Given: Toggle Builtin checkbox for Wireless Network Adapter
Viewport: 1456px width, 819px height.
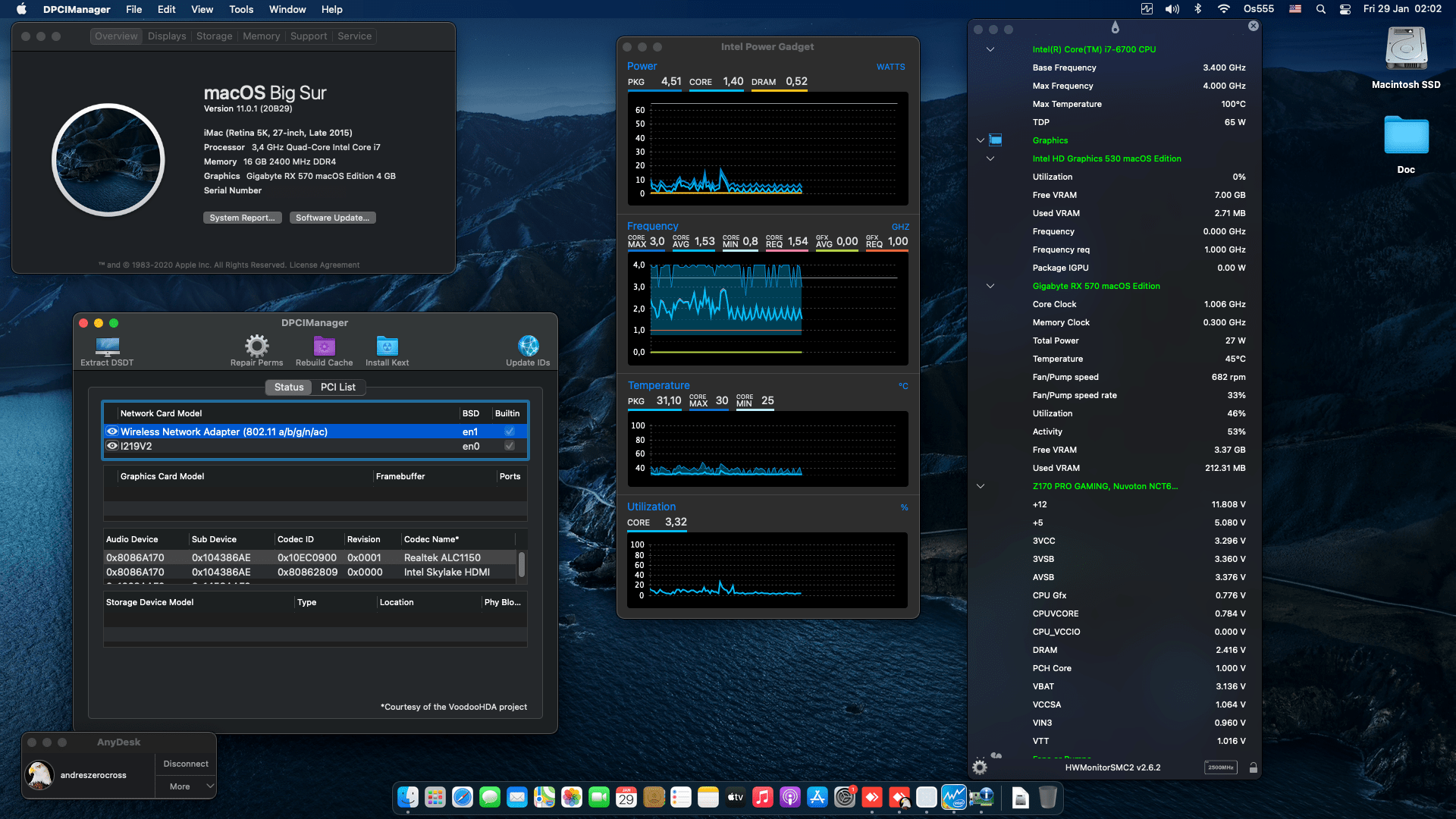Looking at the screenshot, I should pyautogui.click(x=510, y=431).
